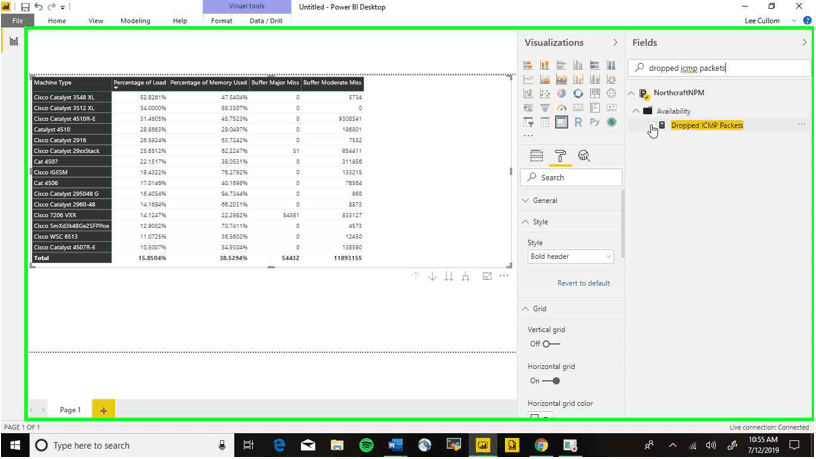This screenshot has width=816, height=459.
Task: Open the Format ribbon tab
Action: [222, 21]
